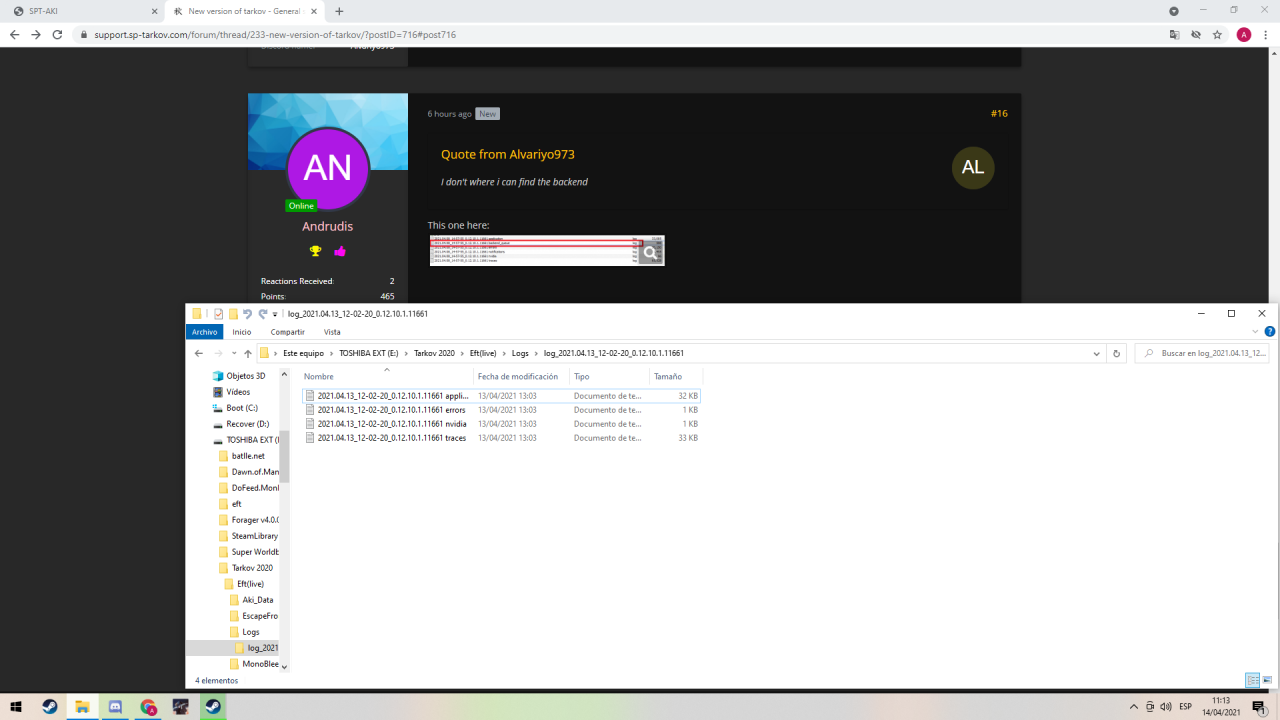1280x720 pixels.
Task: Open Explorer help question mark
Action: tap(1270, 332)
